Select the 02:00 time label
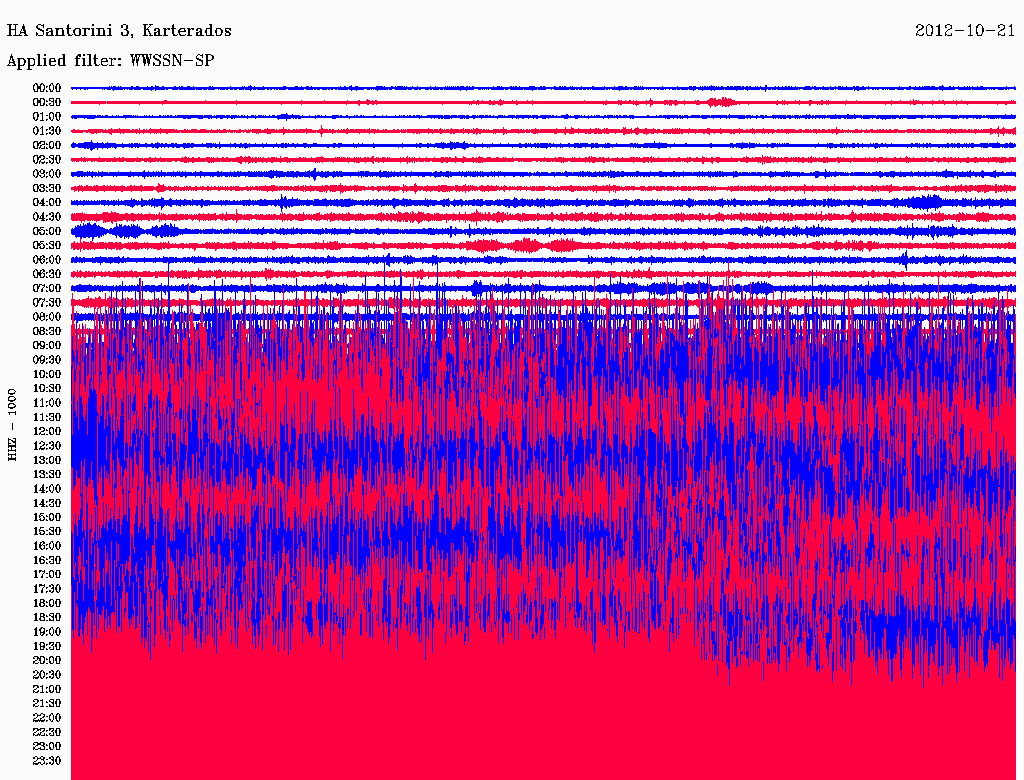 click(x=47, y=145)
